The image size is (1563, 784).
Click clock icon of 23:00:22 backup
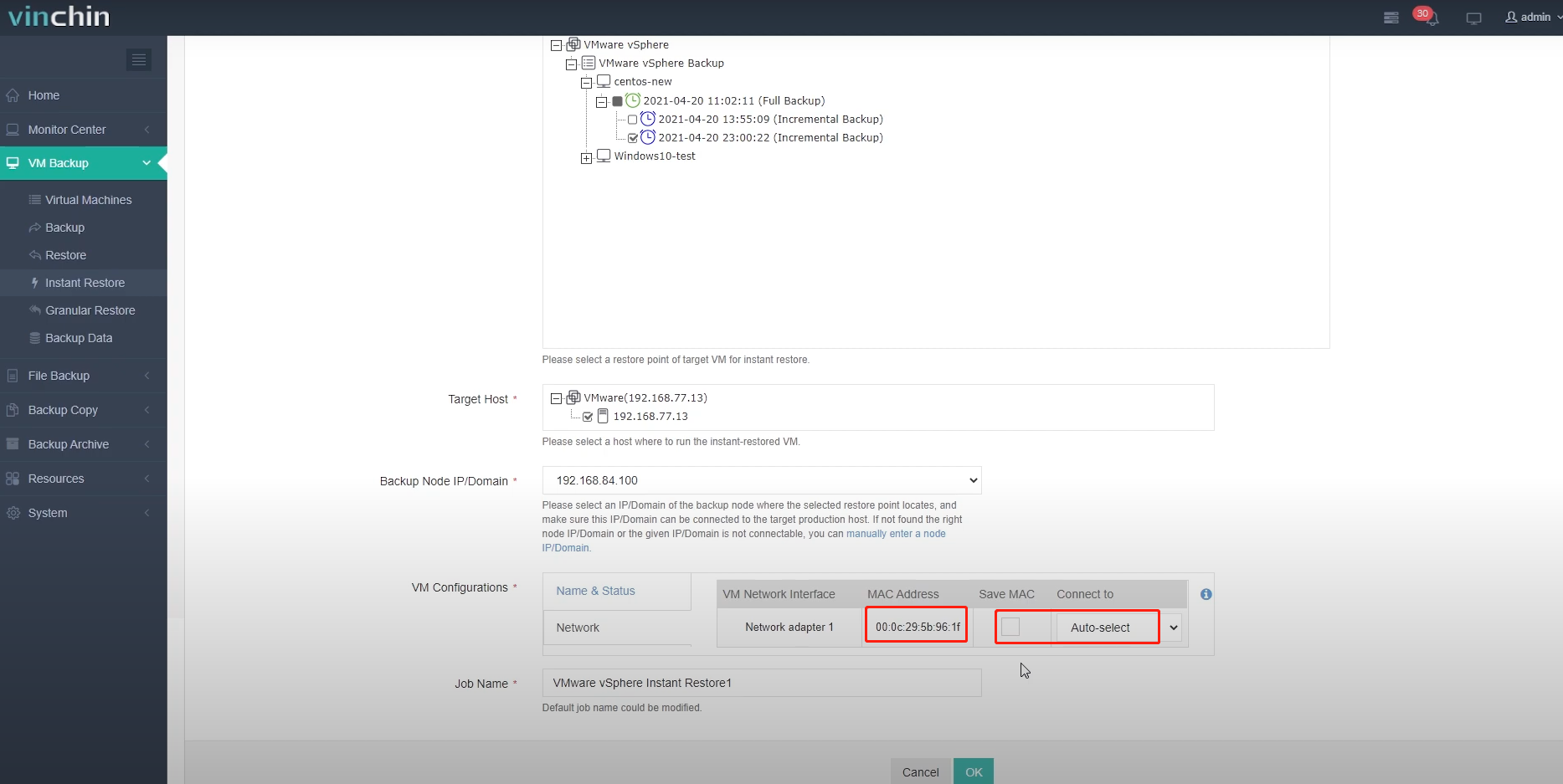click(648, 137)
